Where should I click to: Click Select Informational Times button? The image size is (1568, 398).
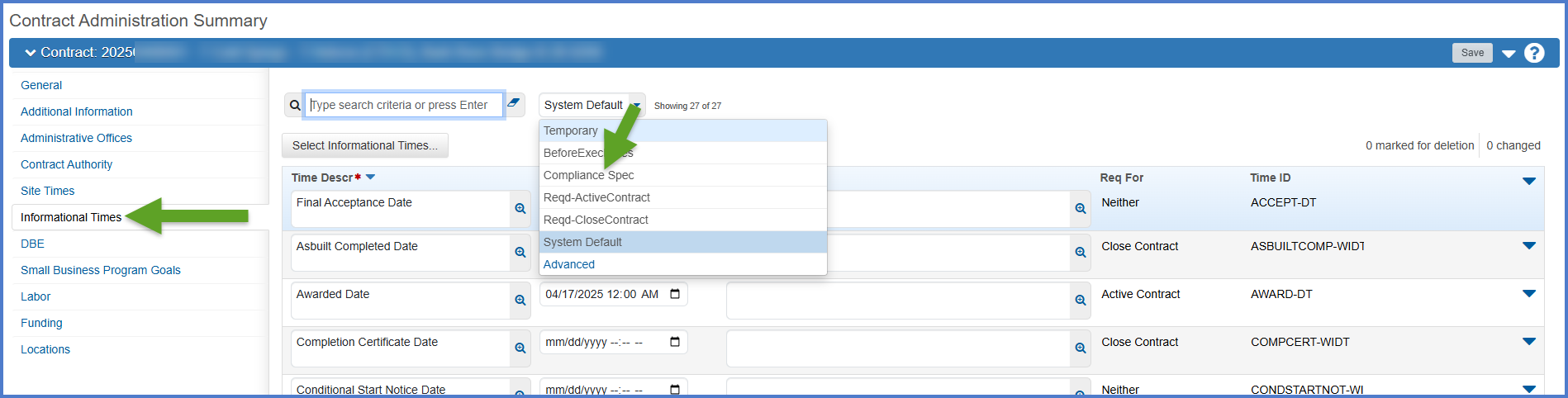[364, 145]
